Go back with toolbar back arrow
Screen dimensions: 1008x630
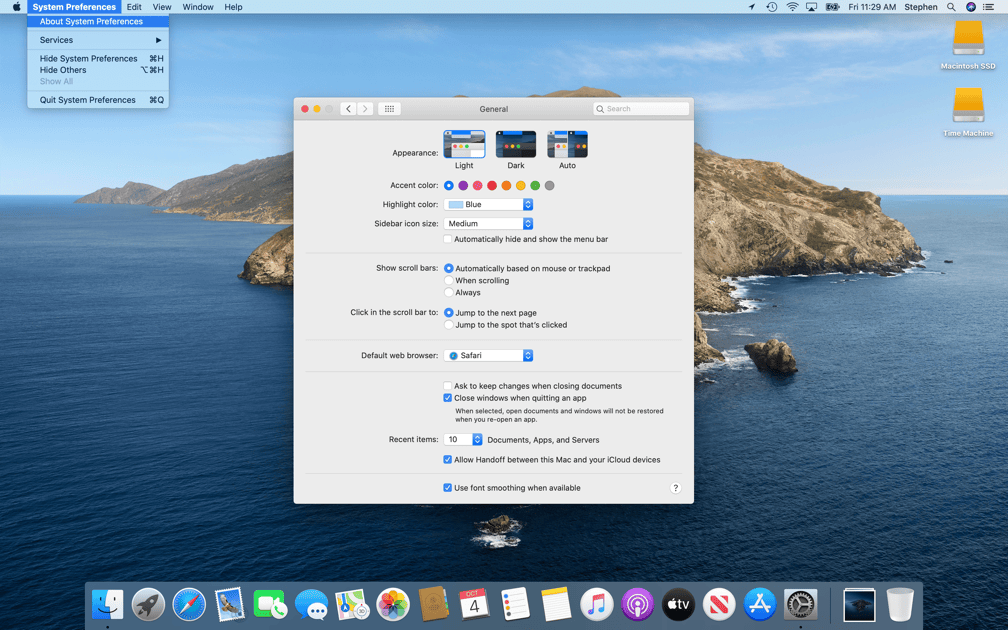348,109
